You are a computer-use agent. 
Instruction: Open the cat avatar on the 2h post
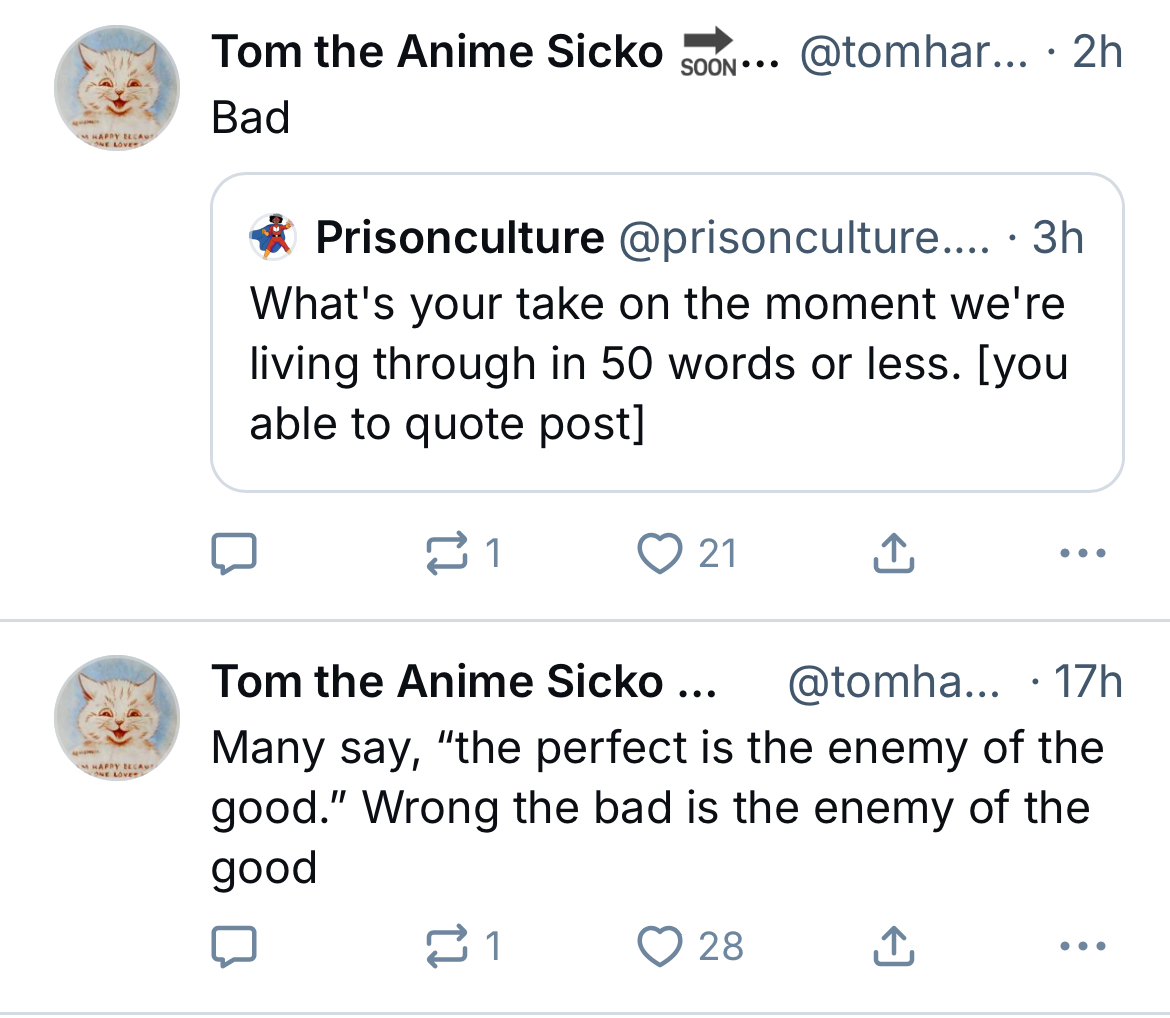(x=117, y=88)
